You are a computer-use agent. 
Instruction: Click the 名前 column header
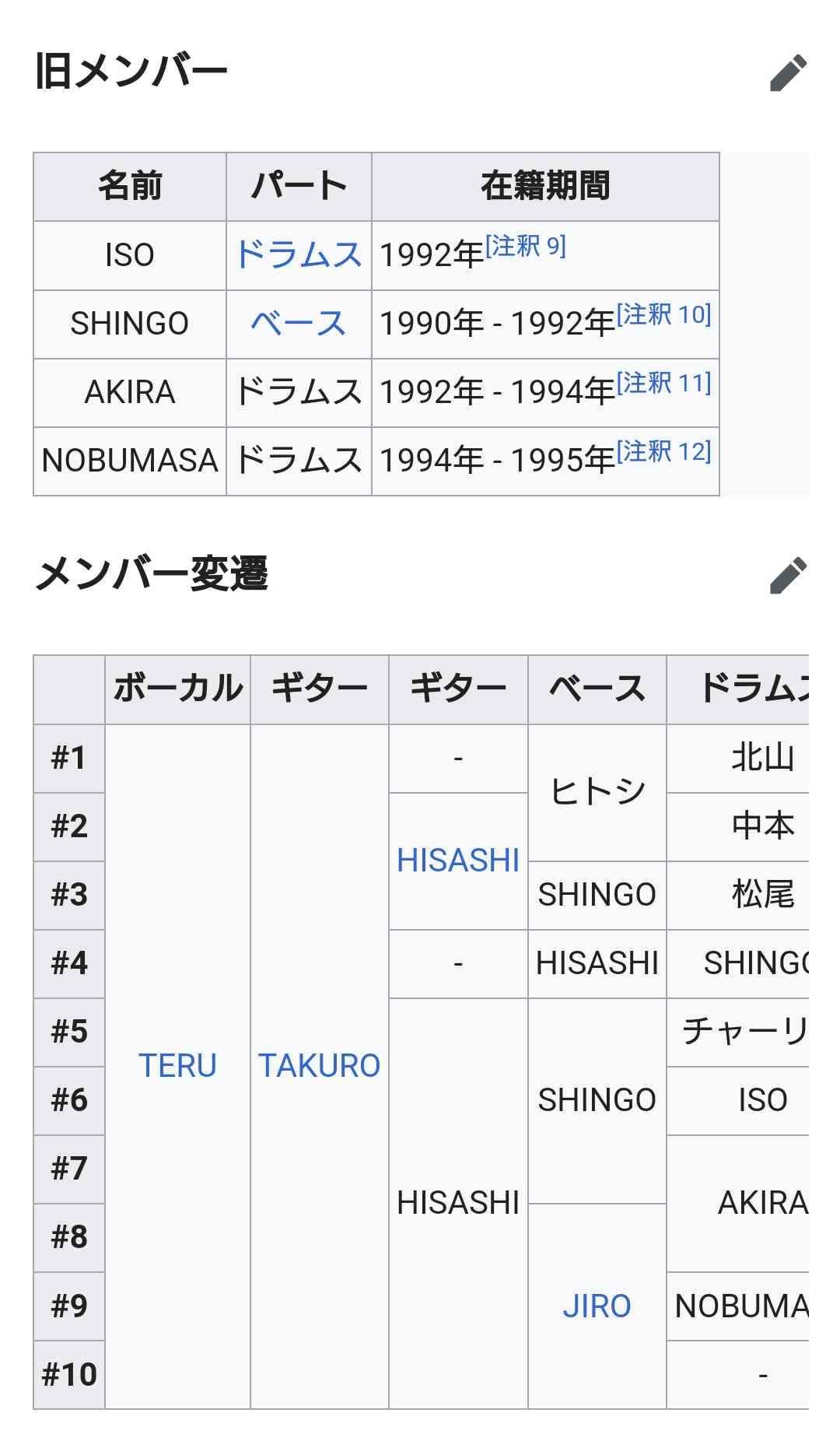coord(130,187)
